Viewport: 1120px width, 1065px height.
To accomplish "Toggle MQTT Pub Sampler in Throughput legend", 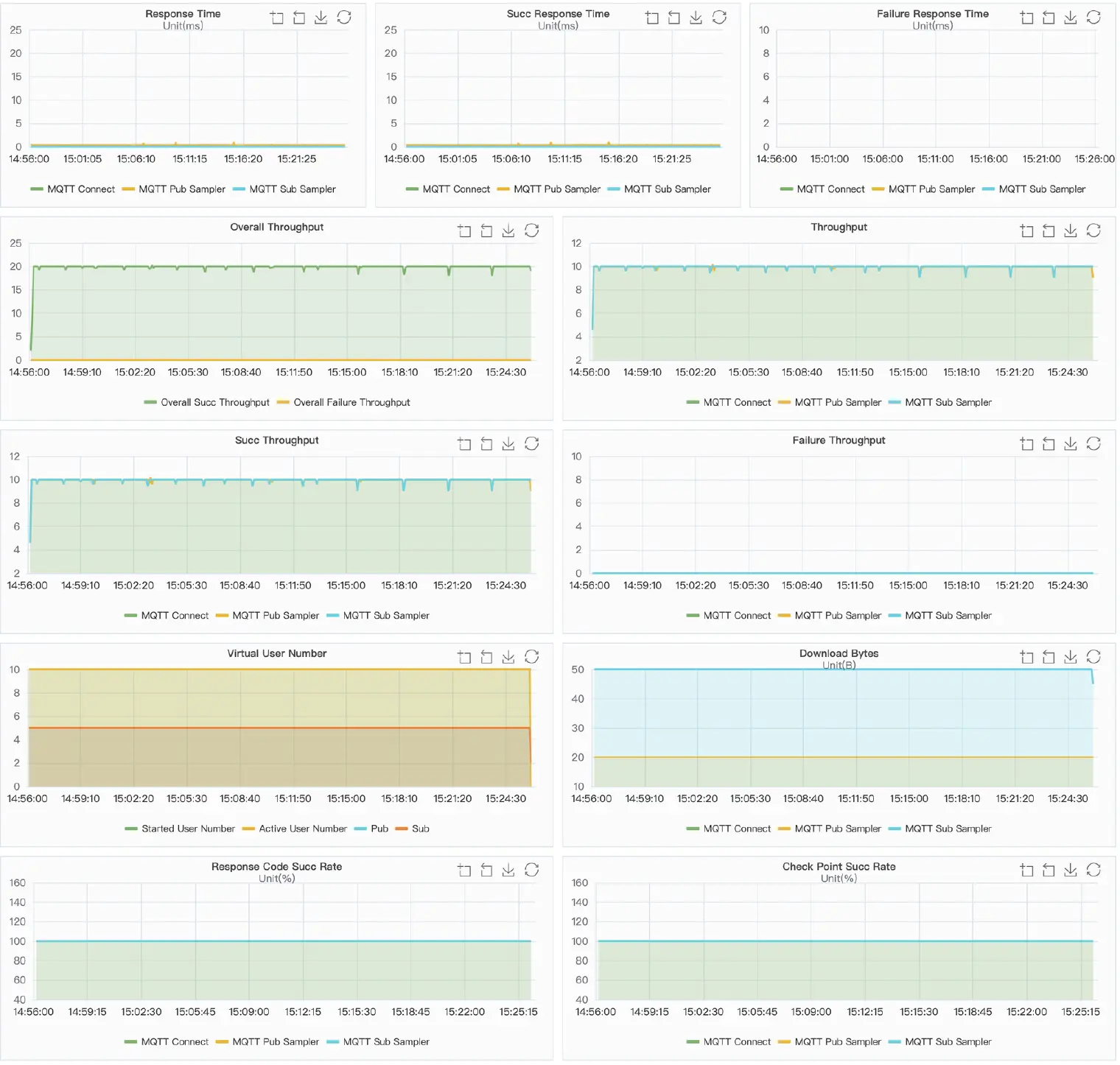I will click(x=830, y=402).
